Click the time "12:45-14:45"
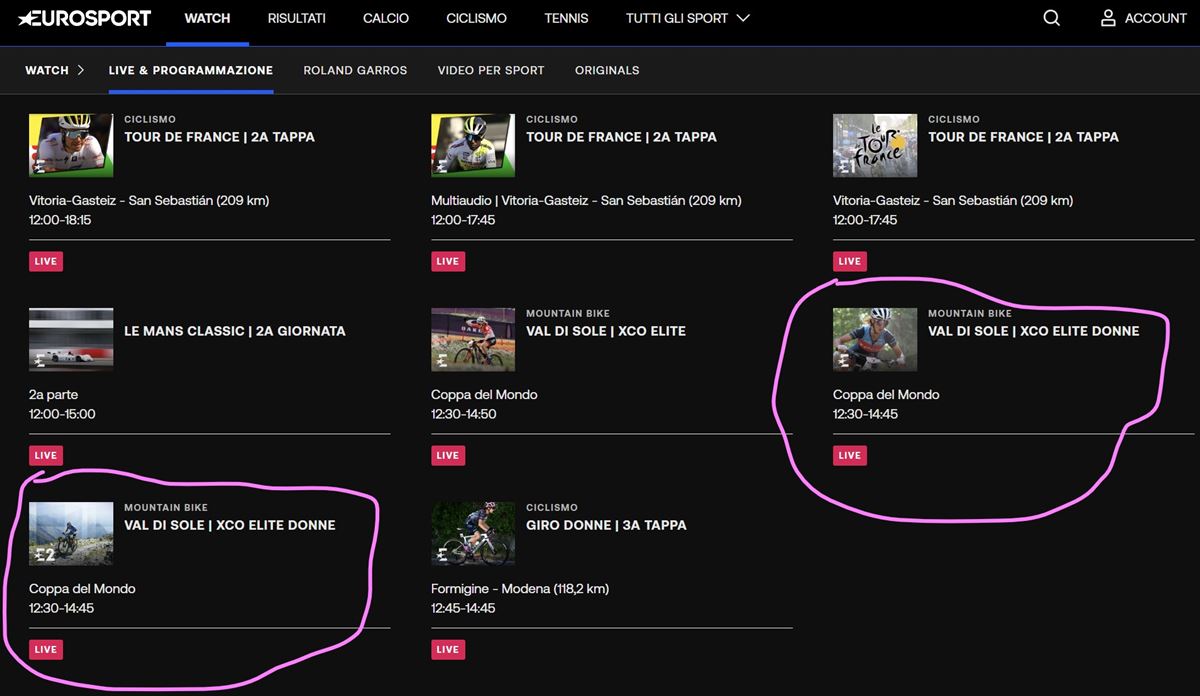The image size is (1200, 696). 463,608
